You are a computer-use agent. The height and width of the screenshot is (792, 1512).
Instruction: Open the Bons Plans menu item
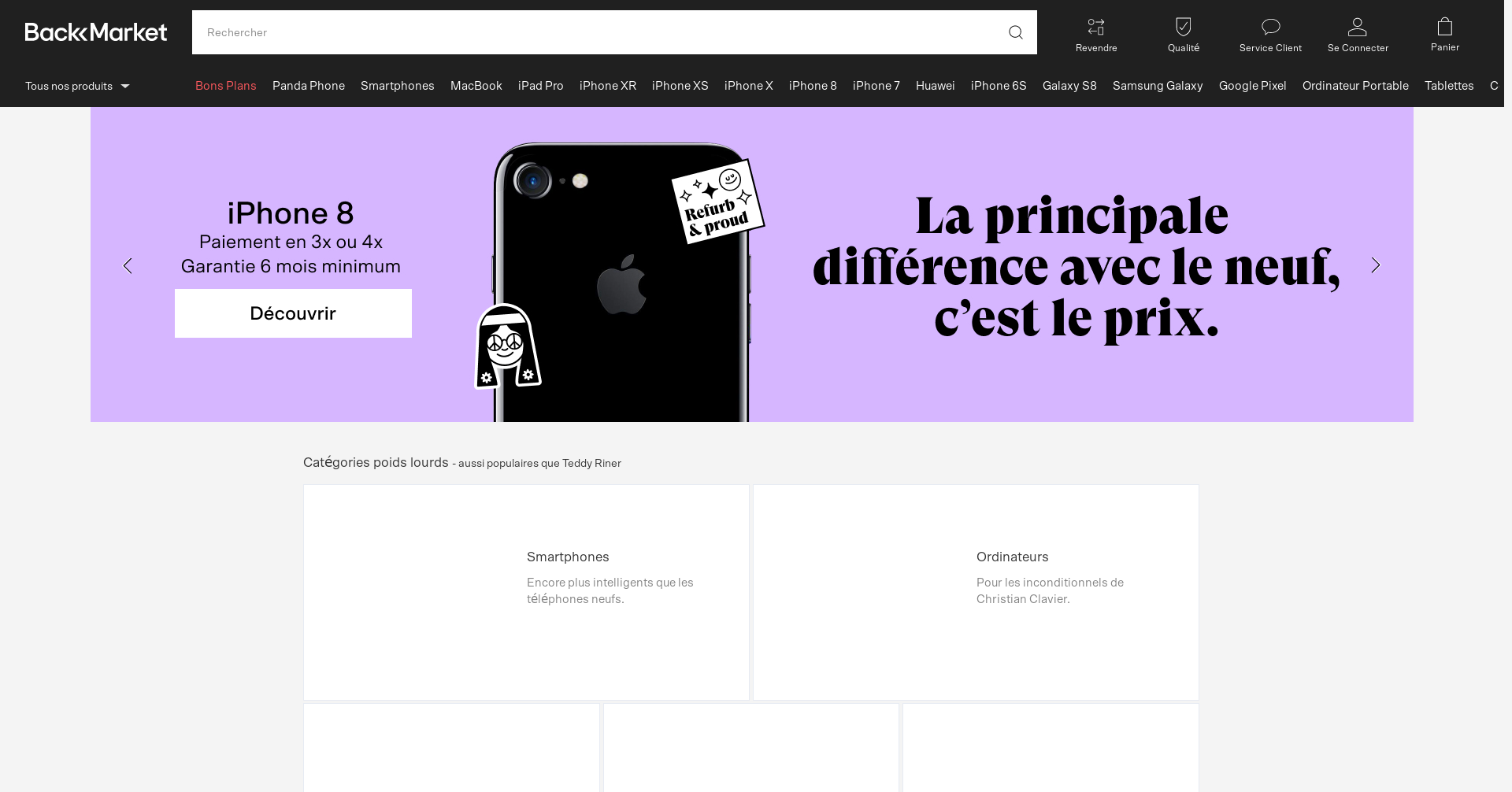click(226, 86)
